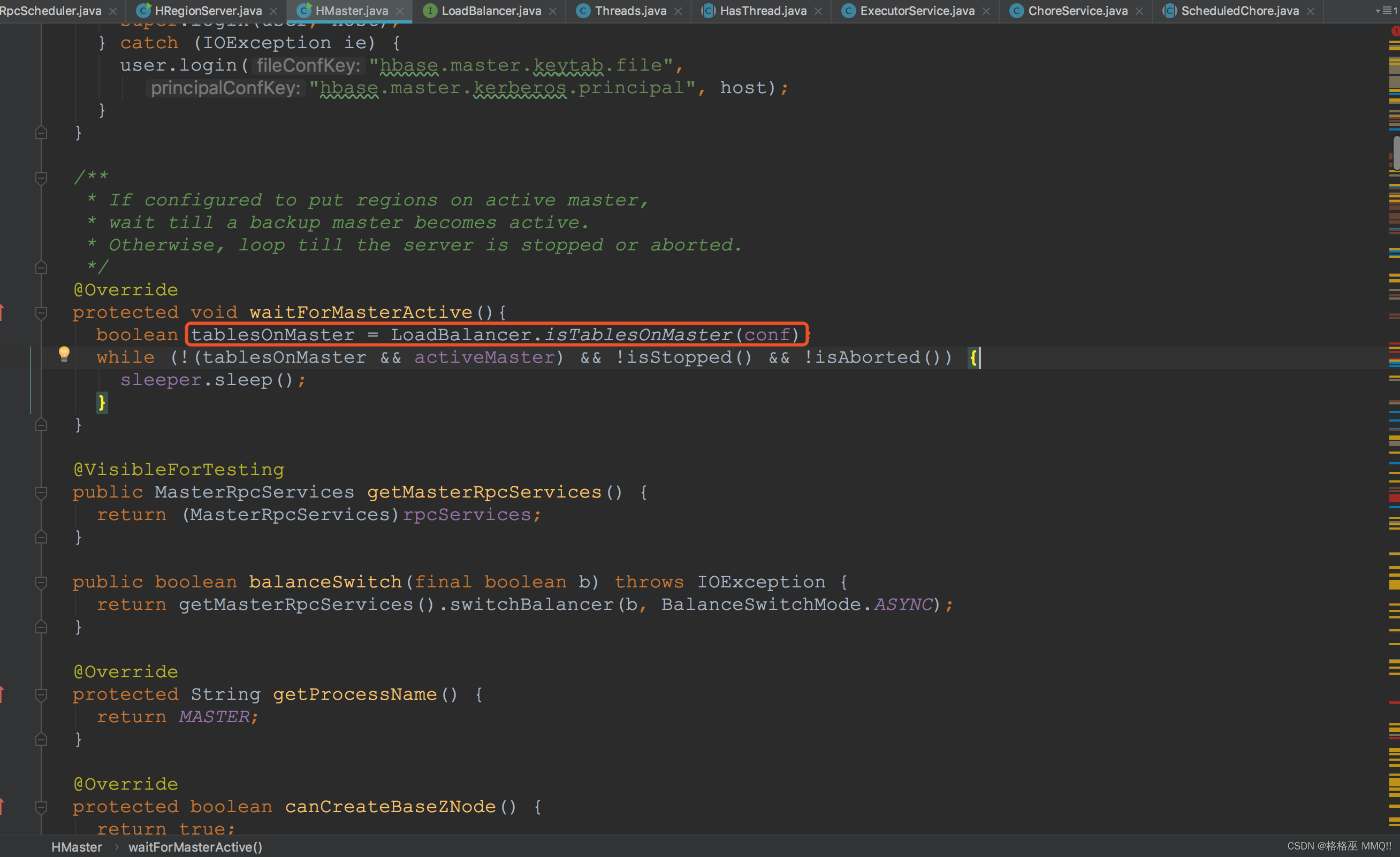
Task: Click the red error stripe marker
Action: [1394, 498]
